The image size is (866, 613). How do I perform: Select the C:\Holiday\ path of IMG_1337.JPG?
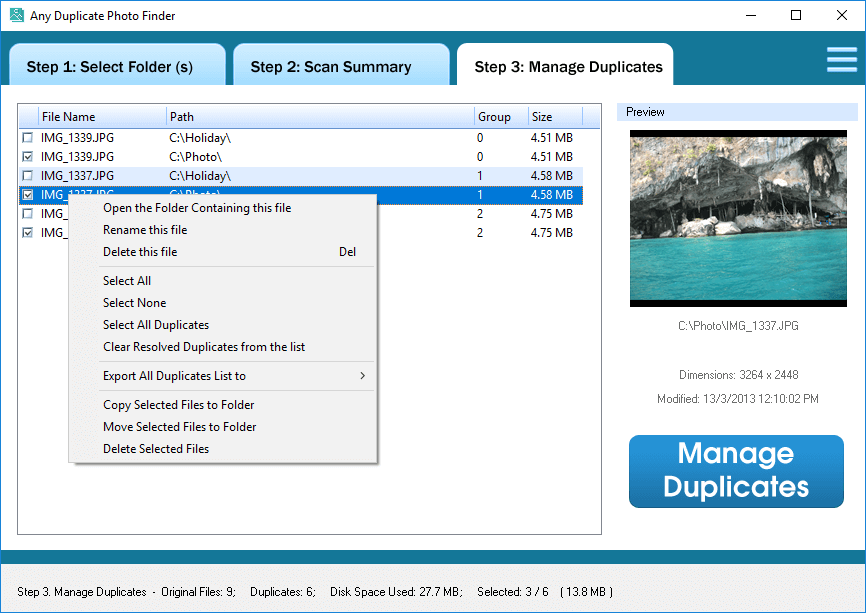click(x=200, y=176)
